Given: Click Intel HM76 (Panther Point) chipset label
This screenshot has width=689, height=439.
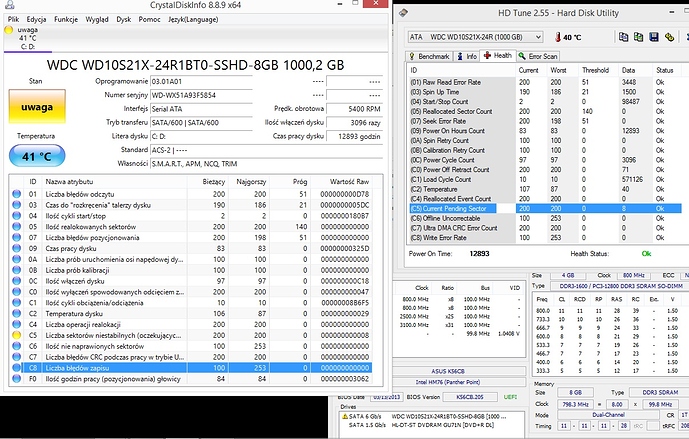Looking at the screenshot, I should (447, 382).
